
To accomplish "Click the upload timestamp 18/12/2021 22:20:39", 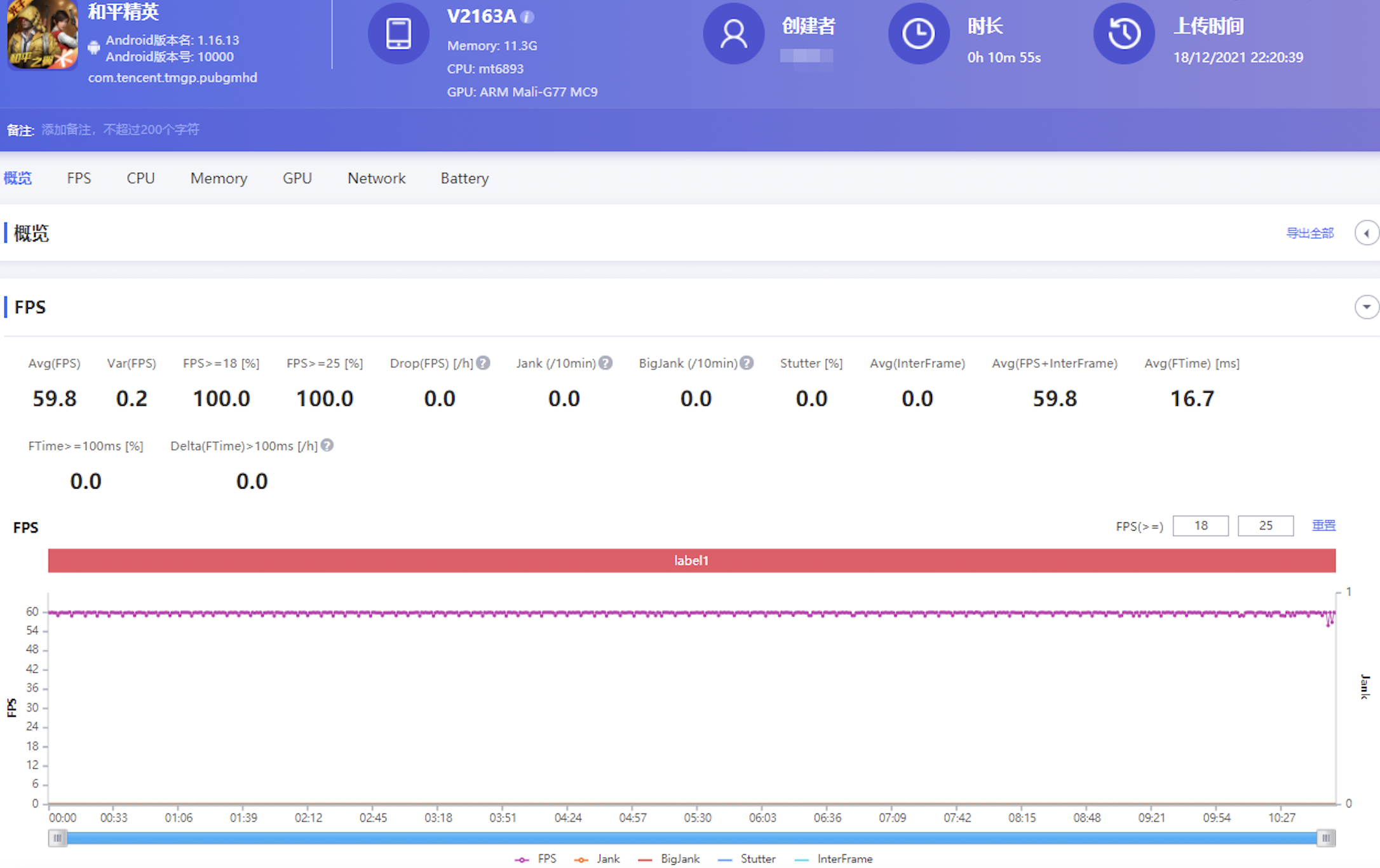I will (x=1238, y=57).
